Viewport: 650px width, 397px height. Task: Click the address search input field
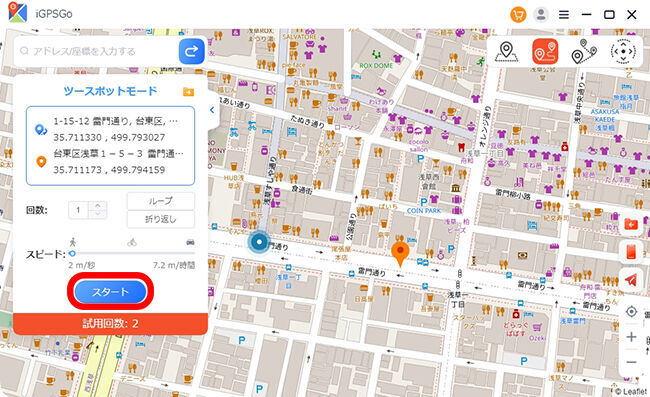click(x=97, y=51)
